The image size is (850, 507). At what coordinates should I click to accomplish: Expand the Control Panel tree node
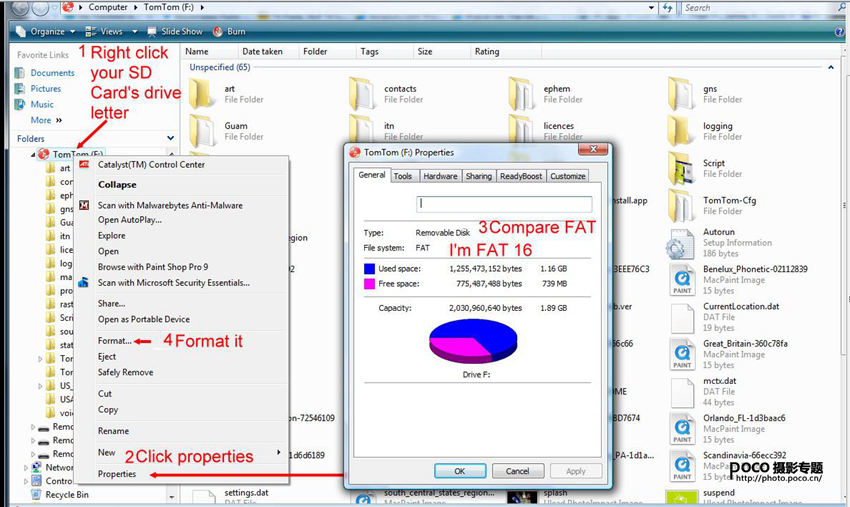point(25,481)
